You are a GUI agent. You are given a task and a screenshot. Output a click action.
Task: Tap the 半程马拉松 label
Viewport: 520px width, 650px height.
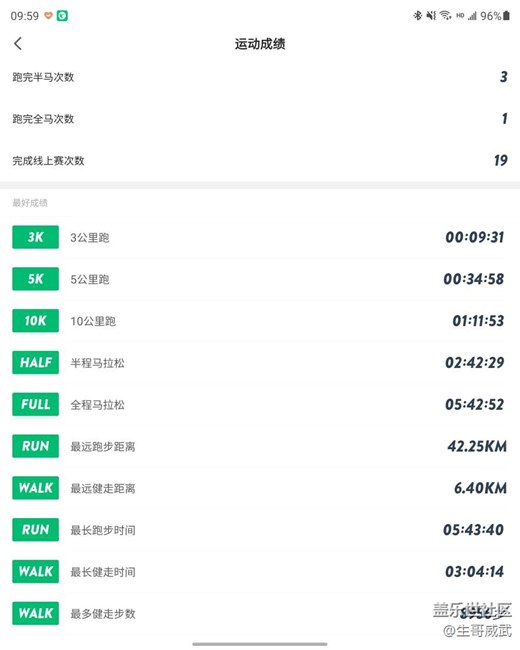[x=97, y=363]
